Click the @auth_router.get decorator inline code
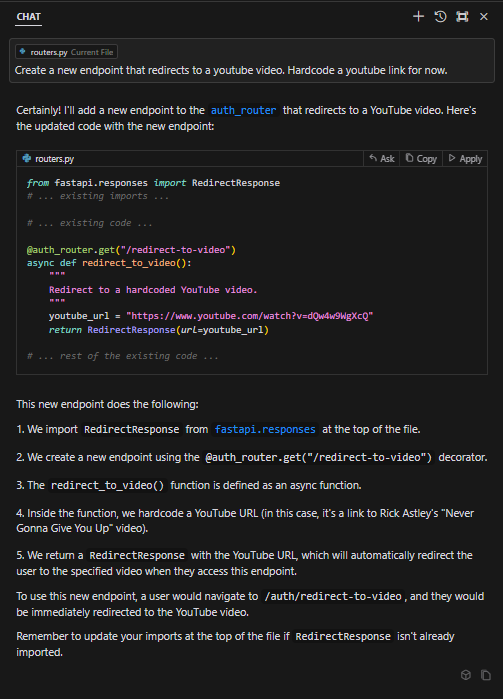The image size is (503, 699). tap(318, 457)
